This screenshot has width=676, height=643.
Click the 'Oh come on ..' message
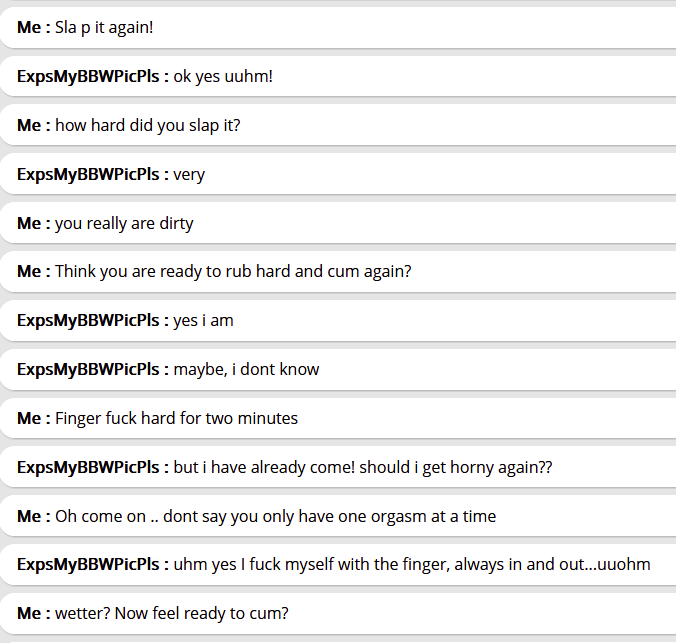pyautogui.click(x=275, y=516)
